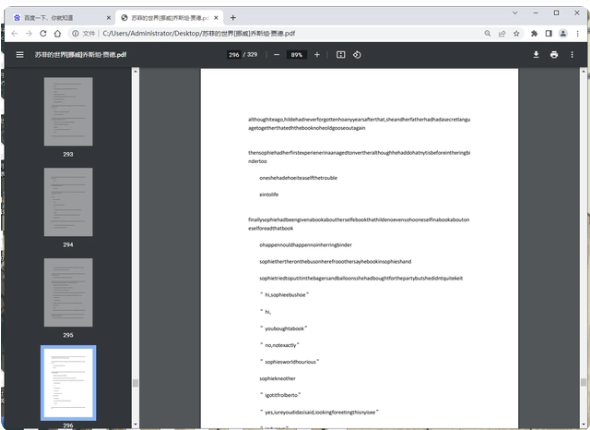590x430 pixels.
Task: Open a new browser tab
Action: coord(233,17)
